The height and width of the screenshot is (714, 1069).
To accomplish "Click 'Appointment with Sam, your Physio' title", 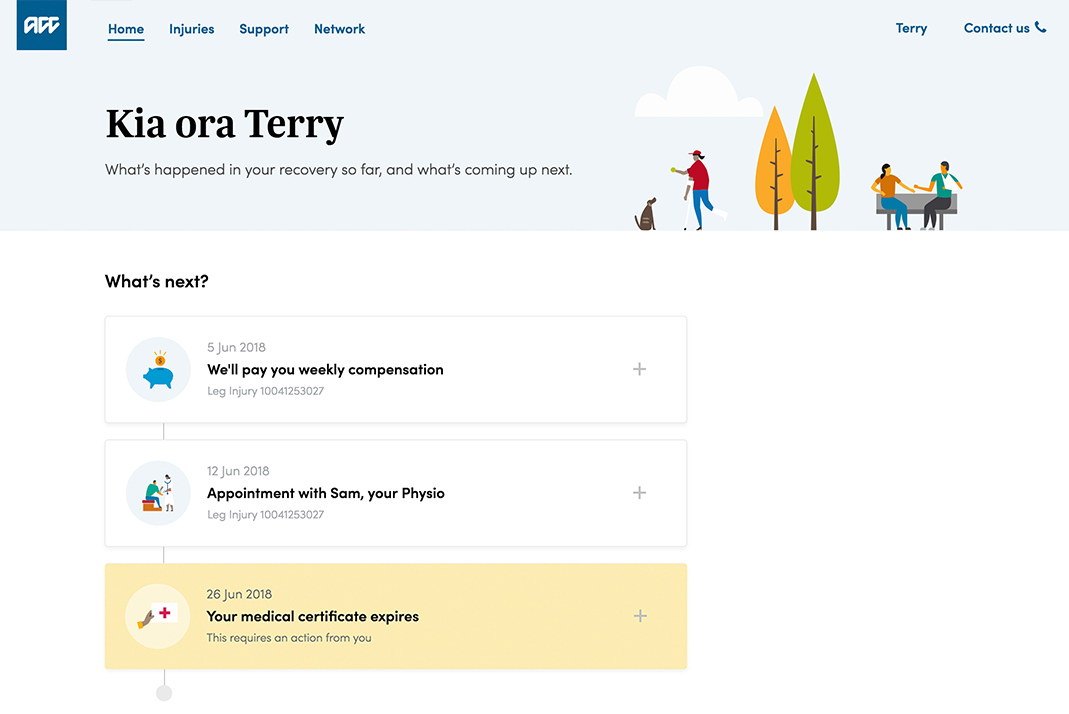I will [x=325, y=493].
